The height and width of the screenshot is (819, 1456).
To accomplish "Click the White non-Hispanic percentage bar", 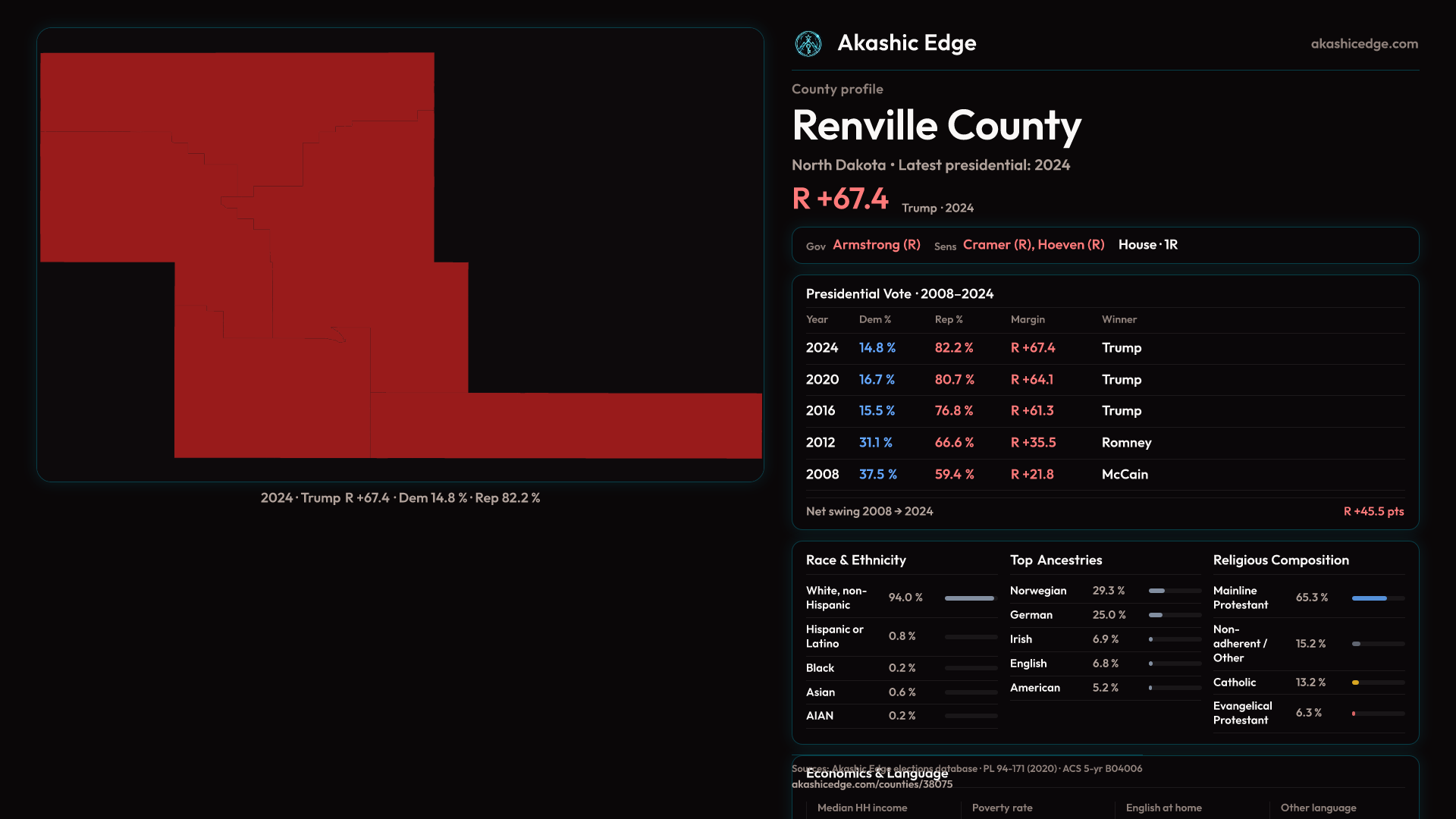I will tap(970, 598).
